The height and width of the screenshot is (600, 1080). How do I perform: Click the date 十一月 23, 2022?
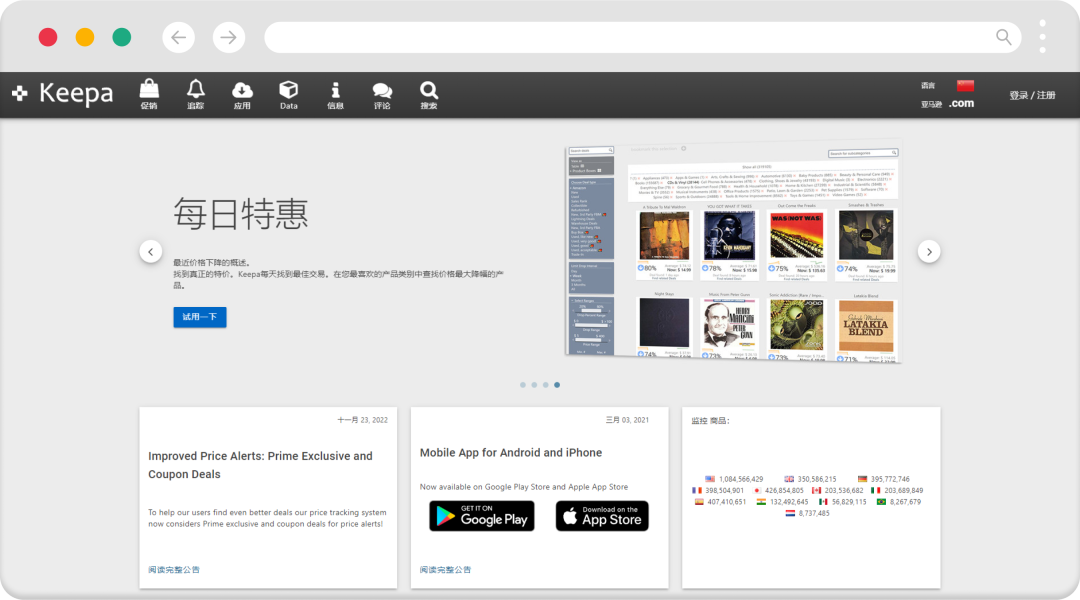[362, 420]
